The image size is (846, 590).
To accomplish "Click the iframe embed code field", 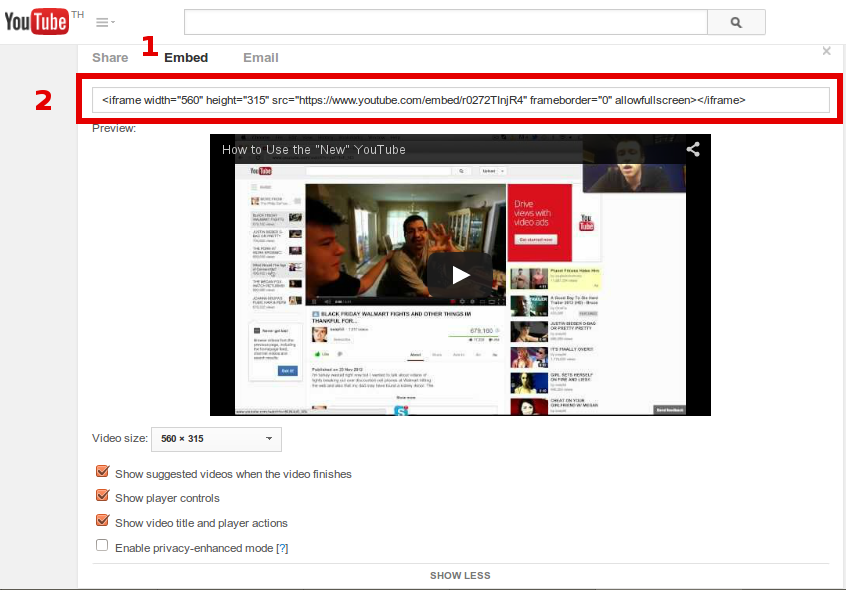I will point(460,100).
